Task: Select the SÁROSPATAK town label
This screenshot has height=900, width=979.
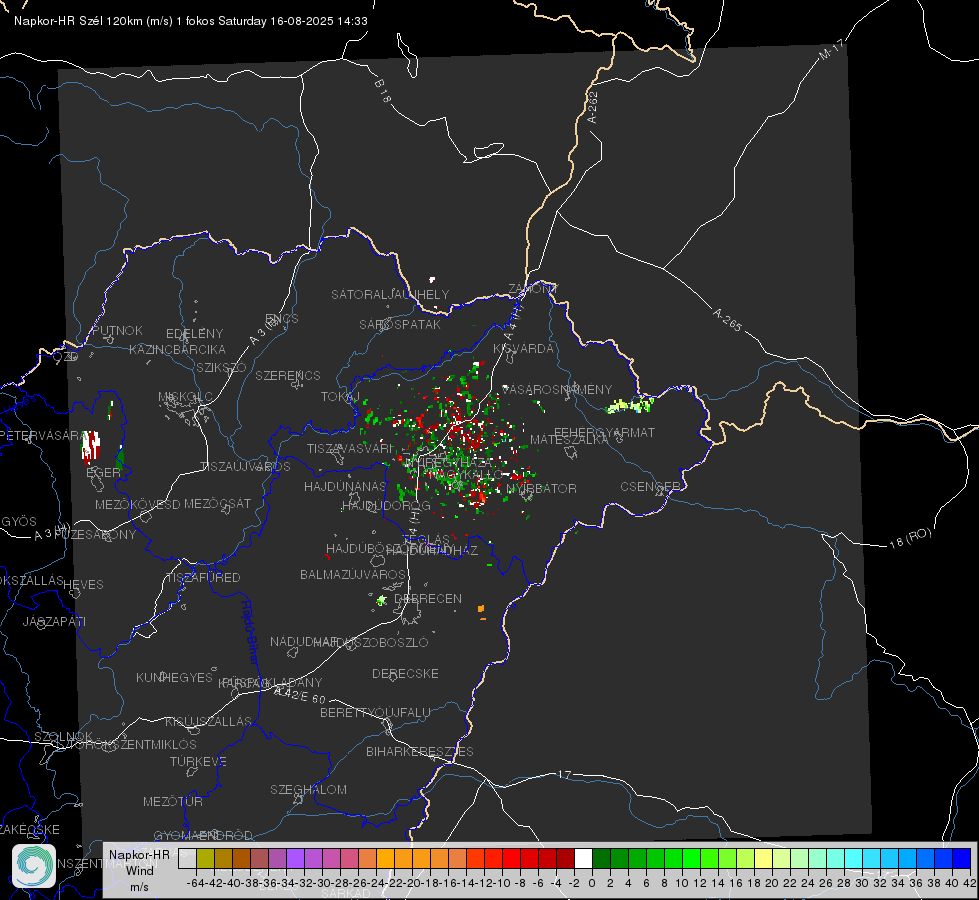Action: 400,324
